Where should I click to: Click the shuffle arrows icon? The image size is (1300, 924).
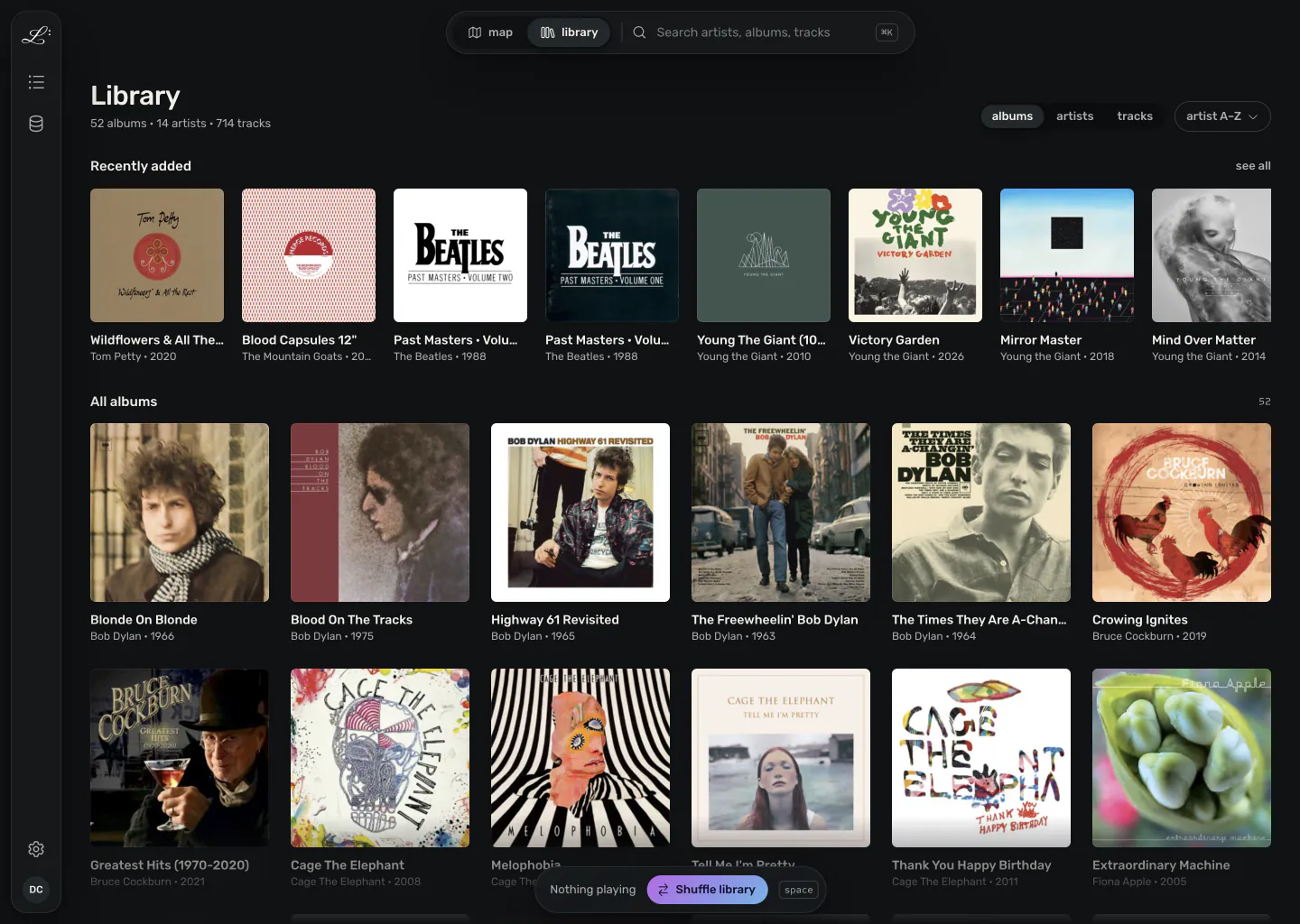tap(664, 890)
